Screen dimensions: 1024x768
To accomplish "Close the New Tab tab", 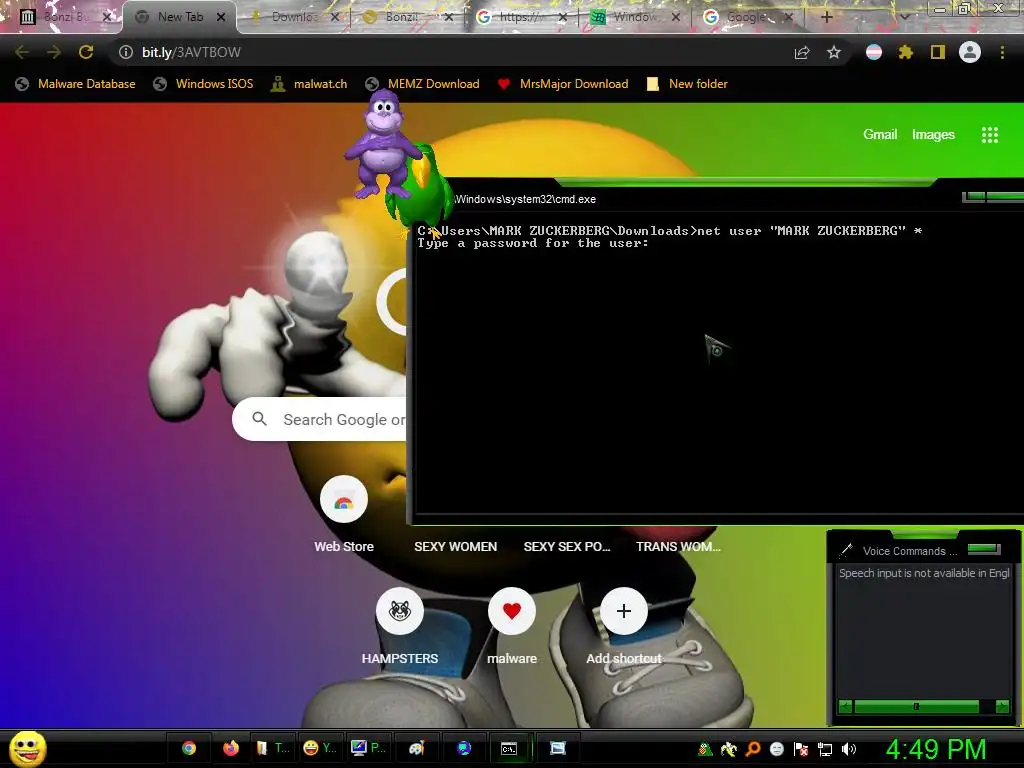I will (x=221, y=17).
